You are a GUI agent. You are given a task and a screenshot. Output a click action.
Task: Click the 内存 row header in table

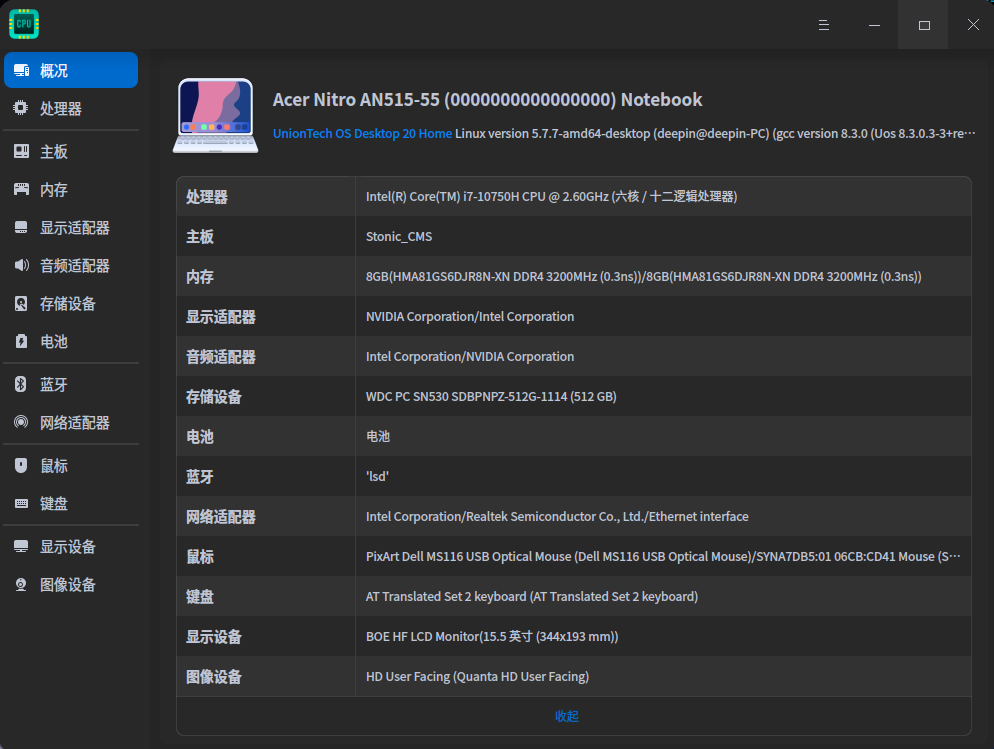click(x=200, y=277)
